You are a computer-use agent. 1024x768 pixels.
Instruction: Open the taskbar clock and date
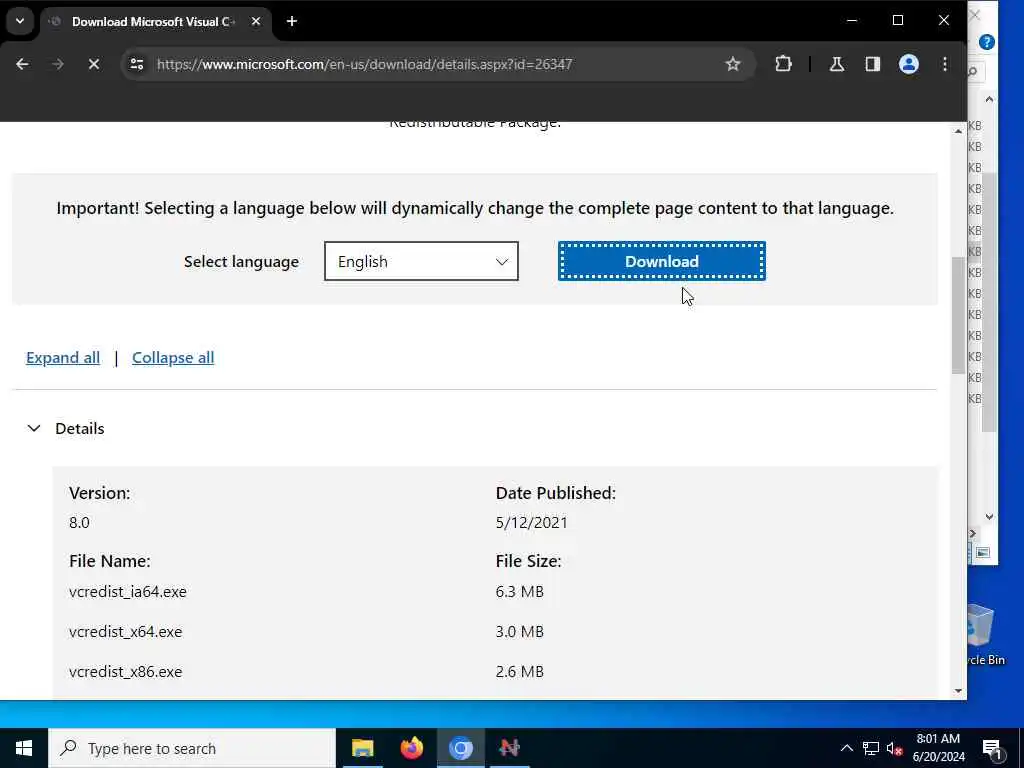pos(938,748)
